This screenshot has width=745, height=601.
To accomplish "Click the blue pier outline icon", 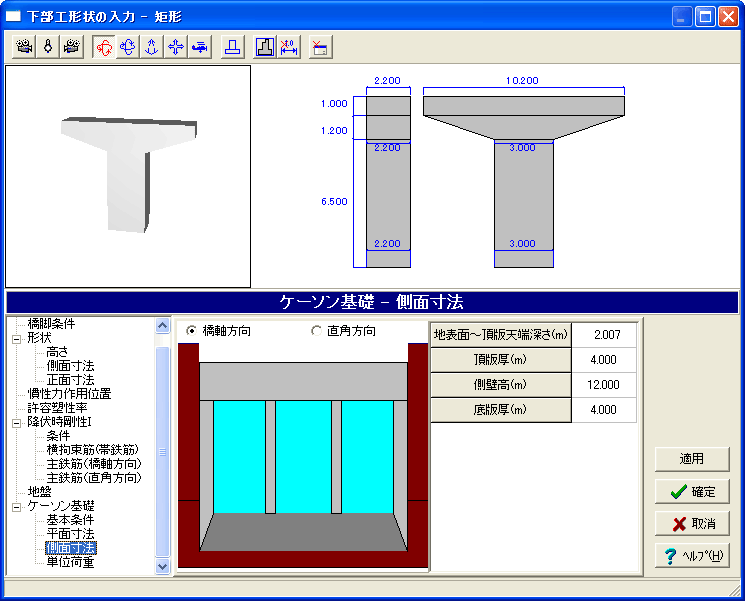I will (x=232, y=47).
